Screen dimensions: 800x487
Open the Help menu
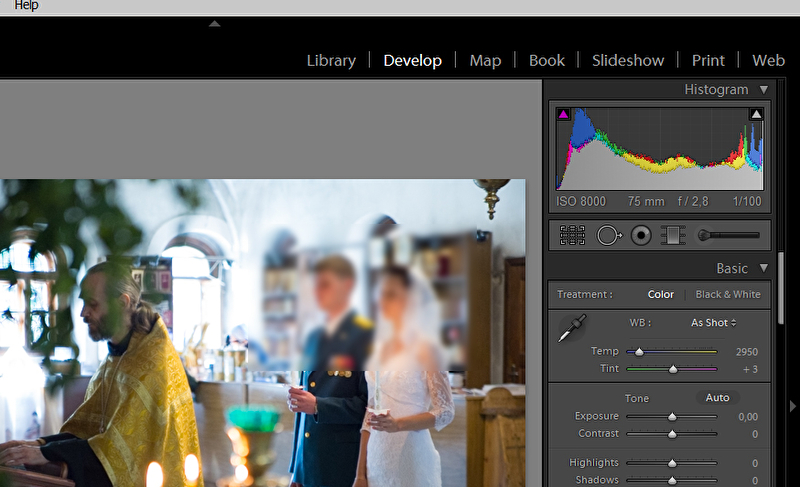click(26, 6)
